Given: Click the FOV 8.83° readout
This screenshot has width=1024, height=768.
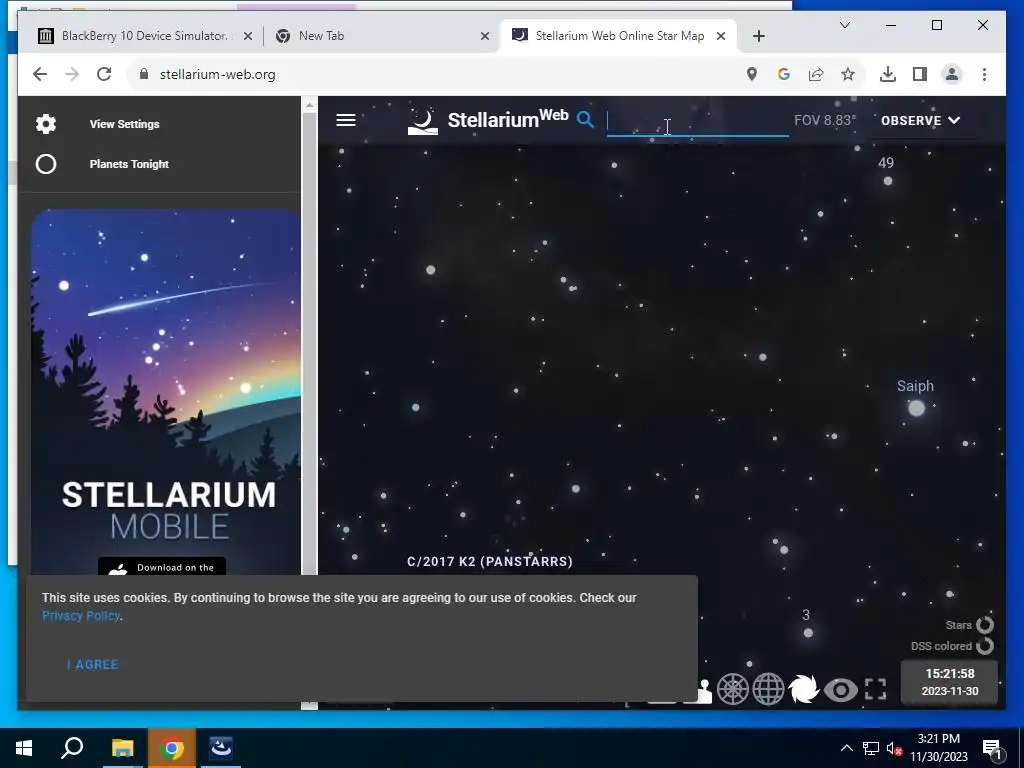Looking at the screenshot, I should point(825,120).
